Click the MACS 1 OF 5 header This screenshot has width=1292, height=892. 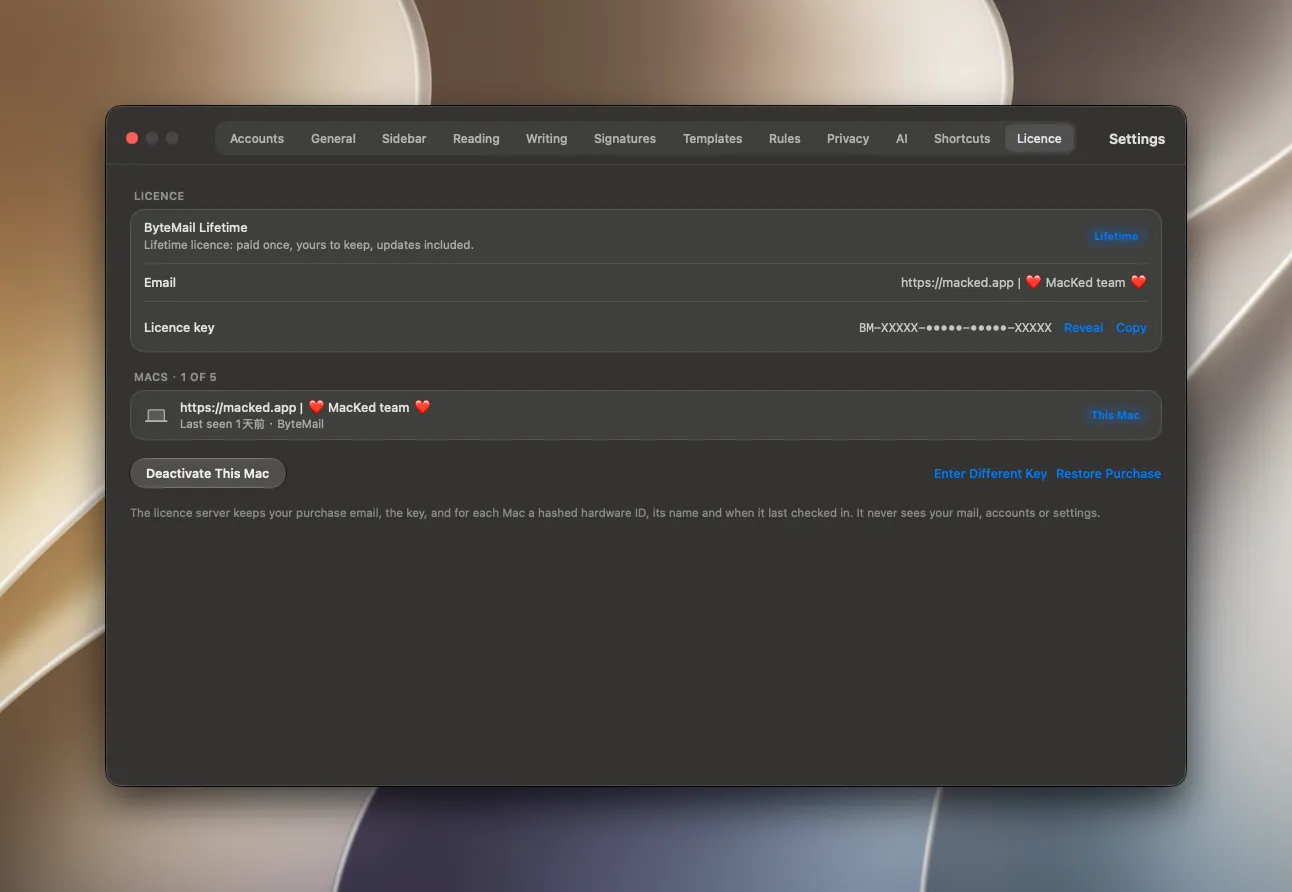click(175, 377)
